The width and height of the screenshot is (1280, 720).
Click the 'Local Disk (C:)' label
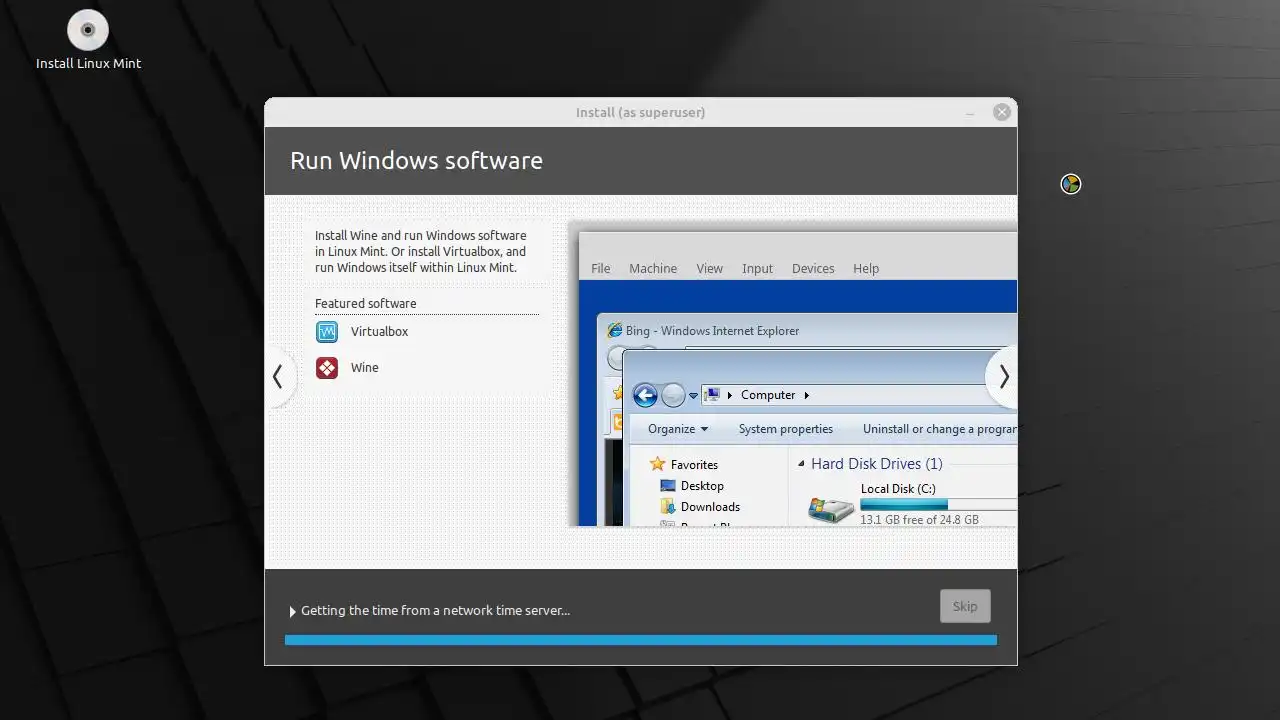coord(898,489)
